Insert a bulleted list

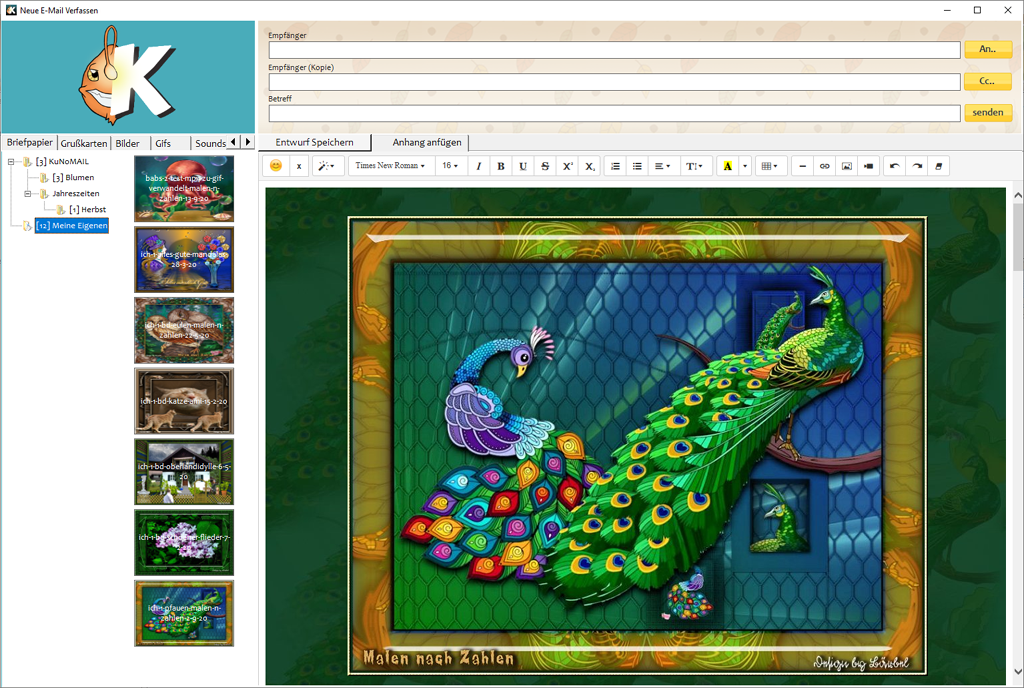[637, 166]
